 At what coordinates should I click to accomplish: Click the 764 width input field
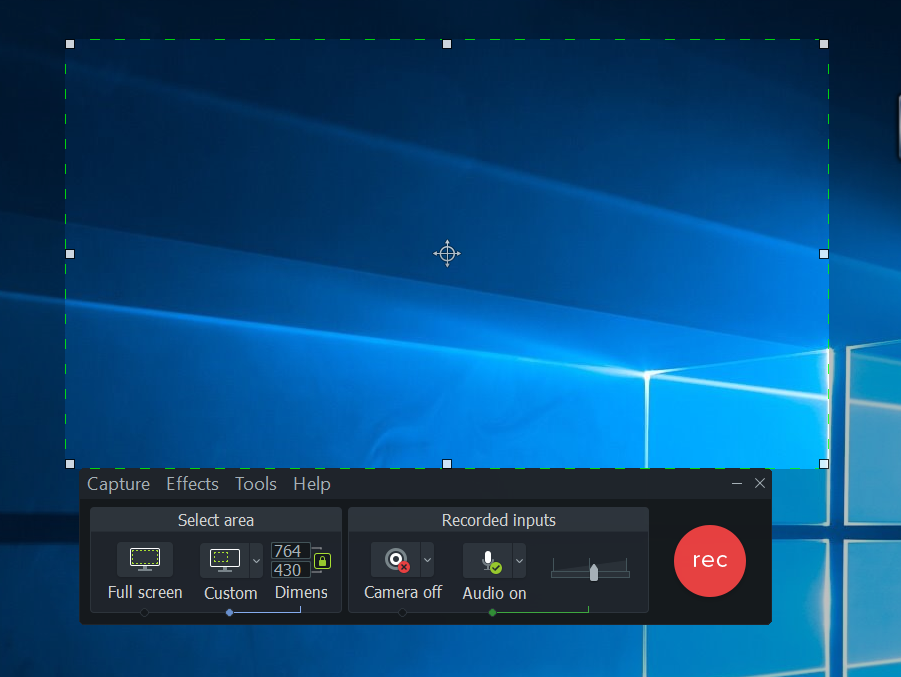[x=290, y=550]
